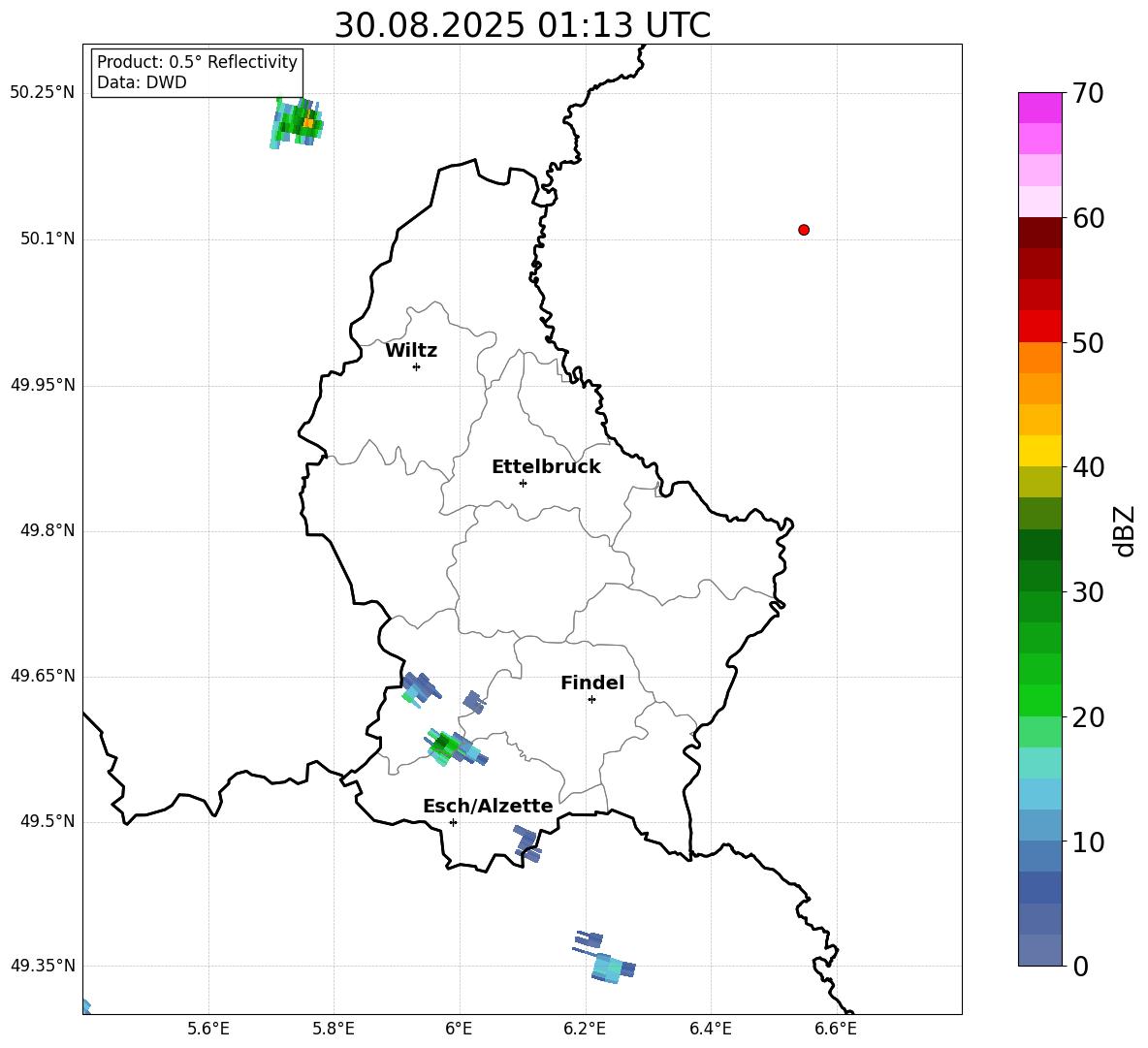Click the Esch/Alzette cross marker
This screenshot has height=1048, width=1148.
[453, 822]
